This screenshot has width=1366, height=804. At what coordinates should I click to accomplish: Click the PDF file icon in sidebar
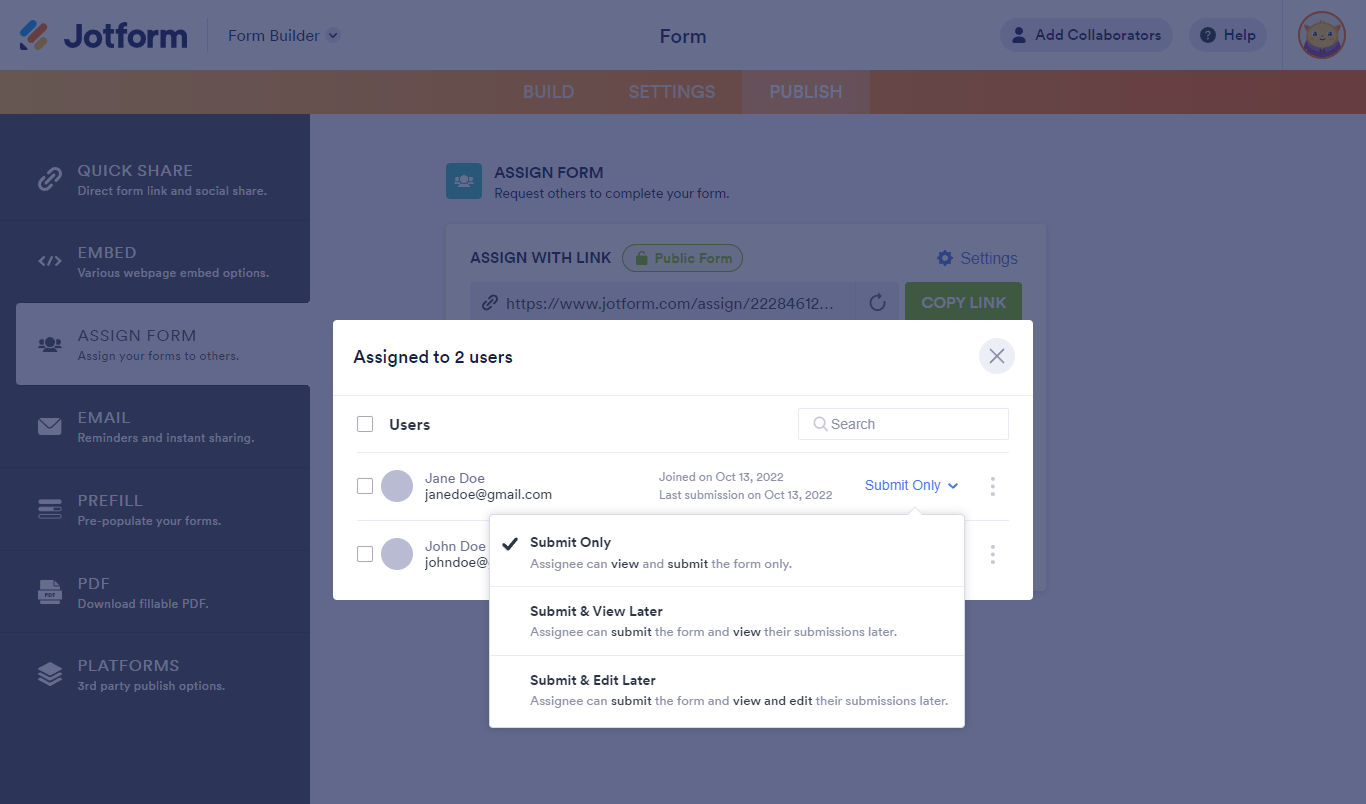click(x=50, y=592)
